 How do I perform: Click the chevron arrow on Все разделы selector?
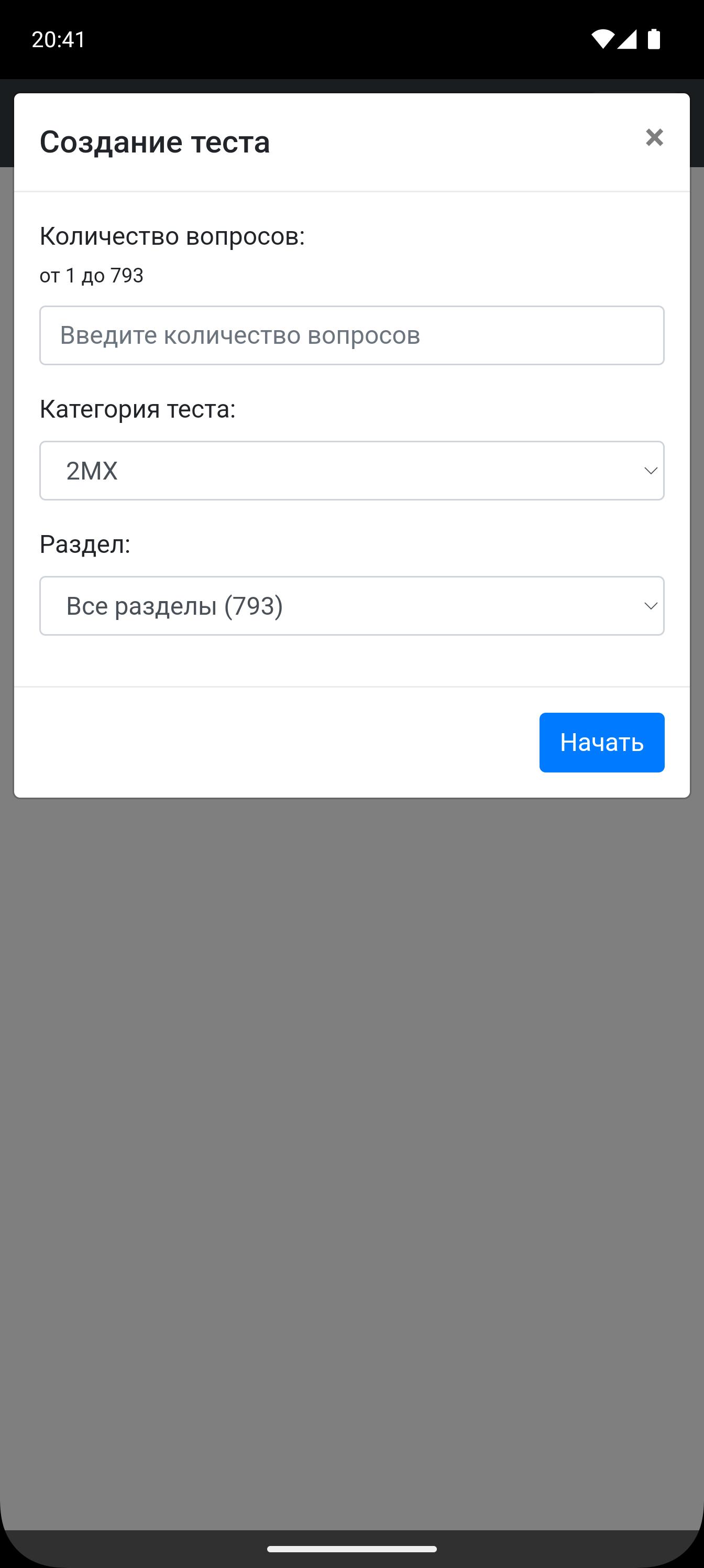[651, 606]
